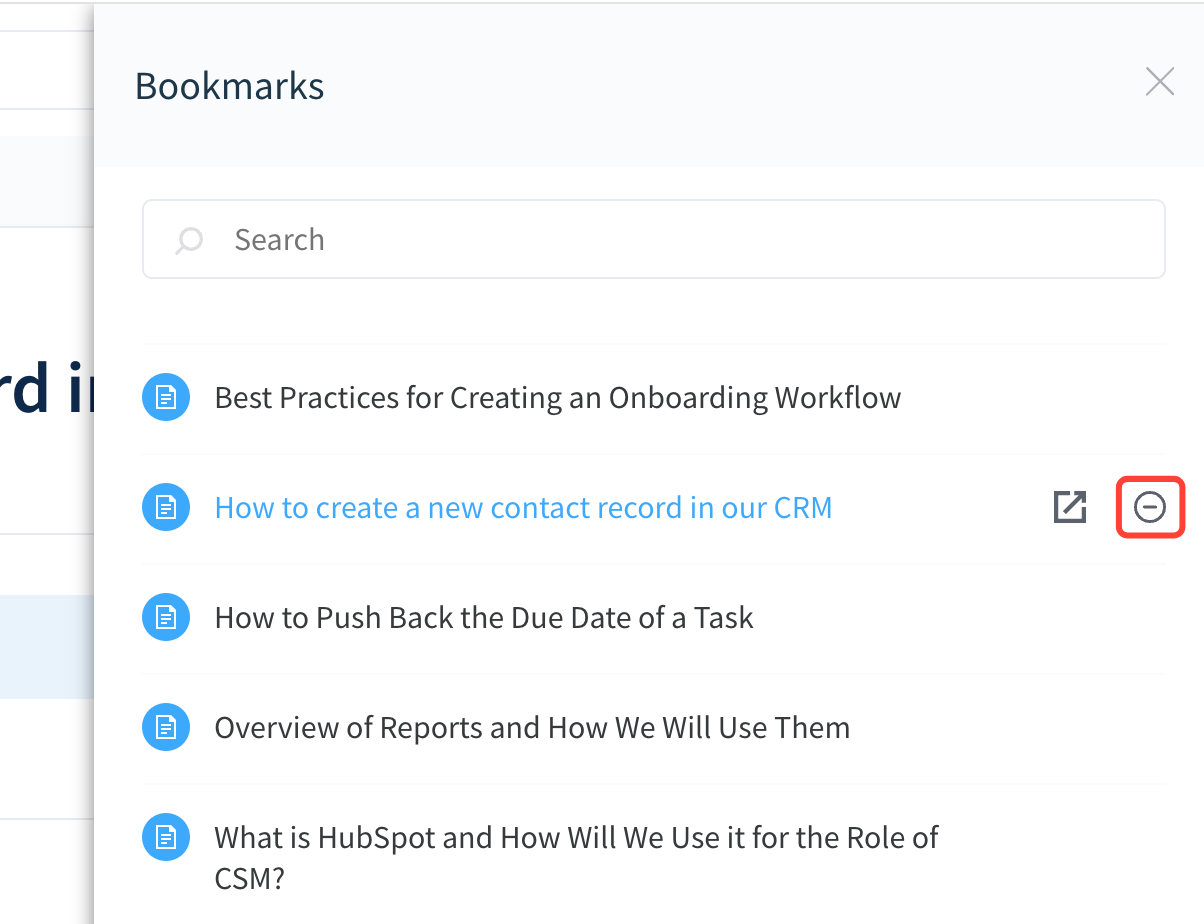Image resolution: width=1204 pixels, height=924 pixels.
Task: Open Best Practices for Creating an Onboarding Workflow
Action: coord(557,398)
